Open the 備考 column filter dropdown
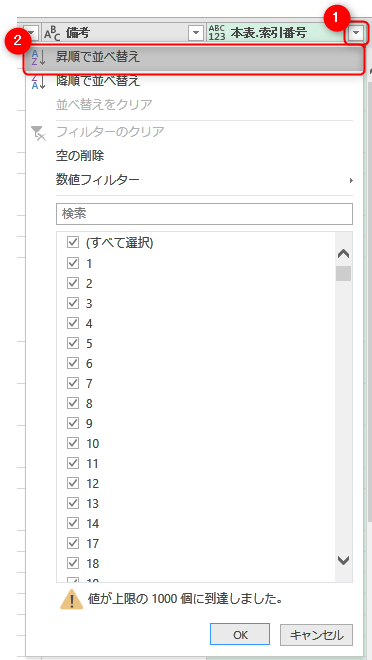The image size is (372, 660). tap(196, 33)
